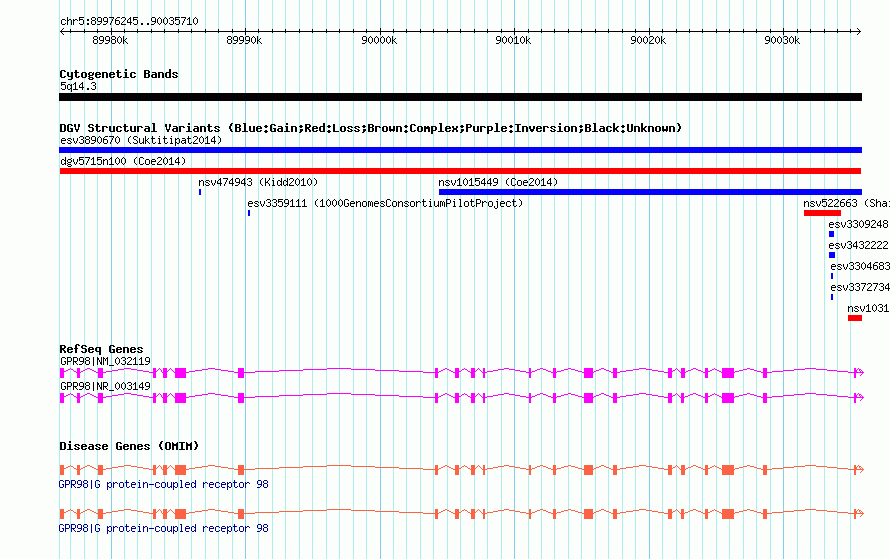Click the 89980k ruler position
890x559 pixels.
pyautogui.click(x=110, y=40)
